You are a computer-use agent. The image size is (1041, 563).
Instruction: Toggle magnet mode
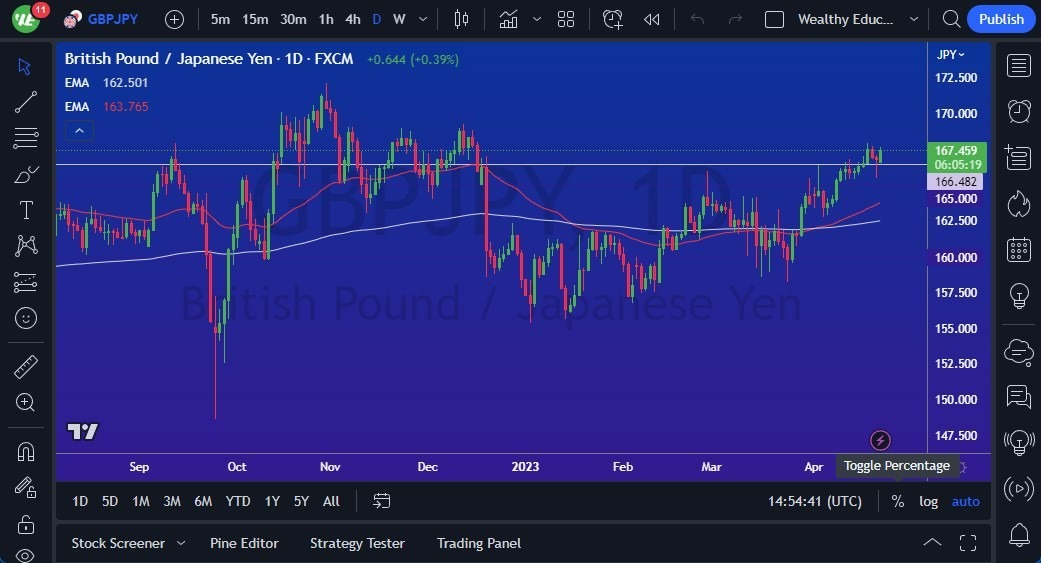25,452
